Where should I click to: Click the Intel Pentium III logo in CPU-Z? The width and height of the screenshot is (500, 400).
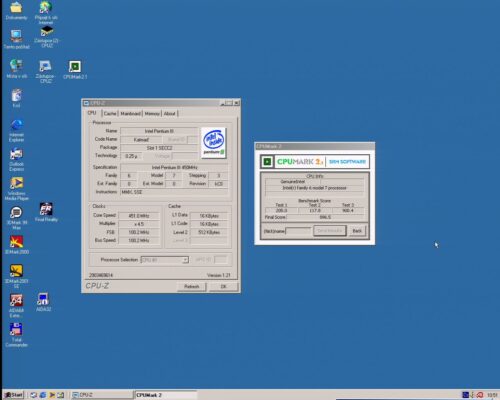click(x=214, y=143)
